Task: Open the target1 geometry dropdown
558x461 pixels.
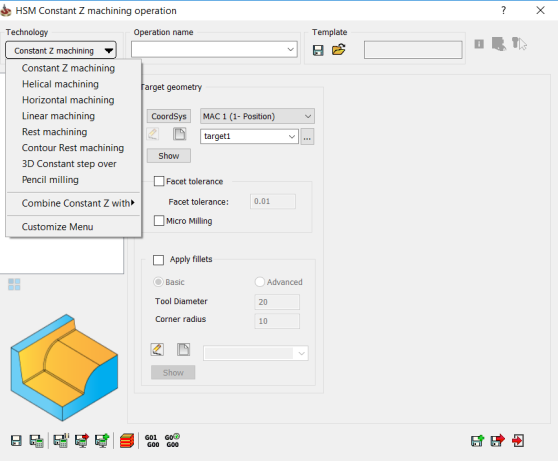Action: tap(249, 136)
